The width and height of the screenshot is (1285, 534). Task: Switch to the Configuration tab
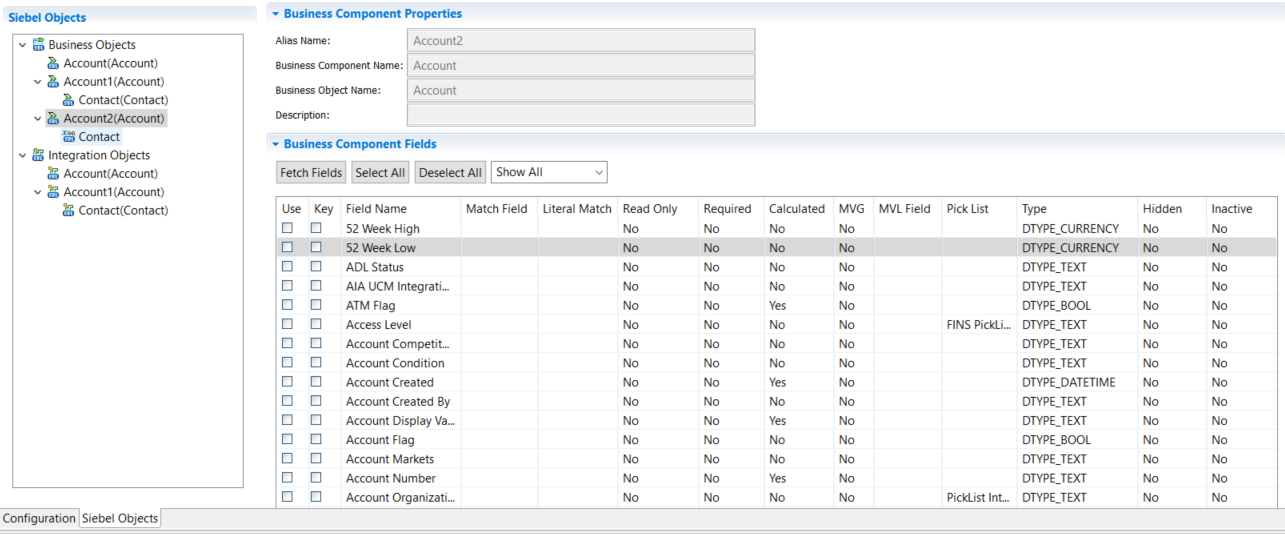coord(39,518)
